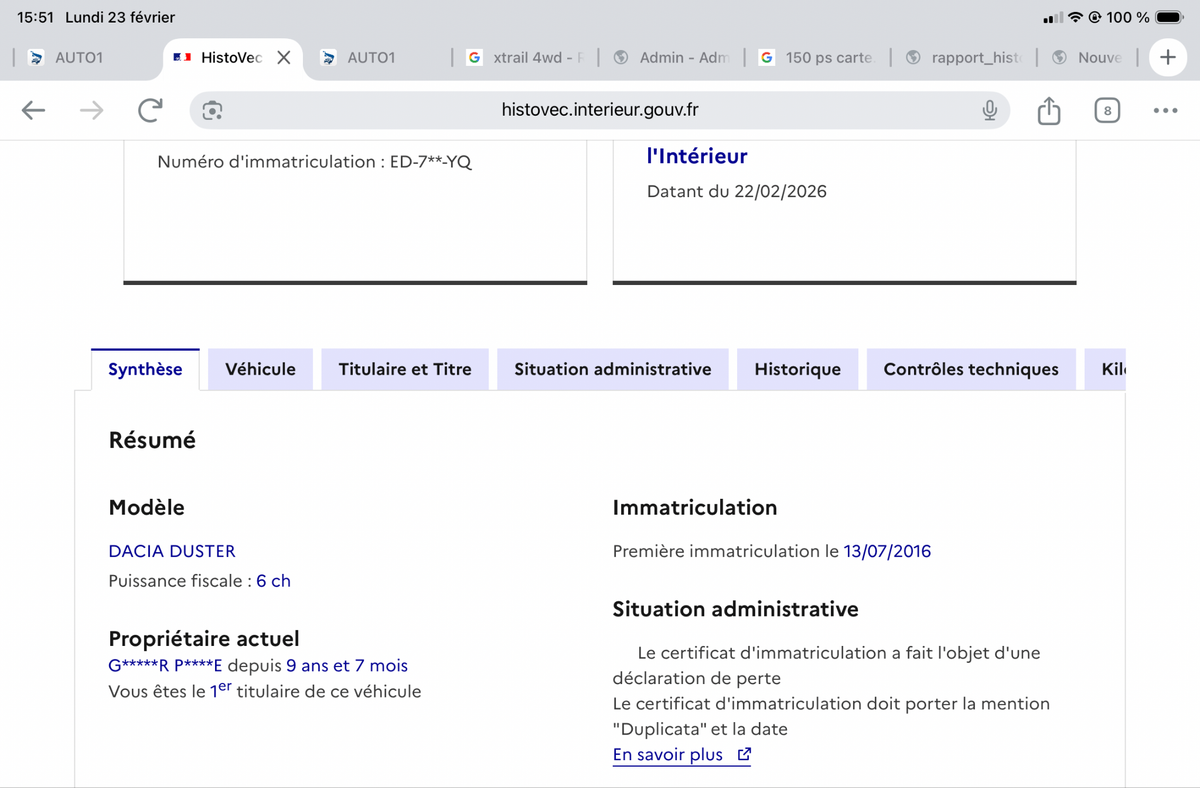The image size is (1200, 788).
Task: Close the HistoVec browser tab
Action: [x=284, y=58]
